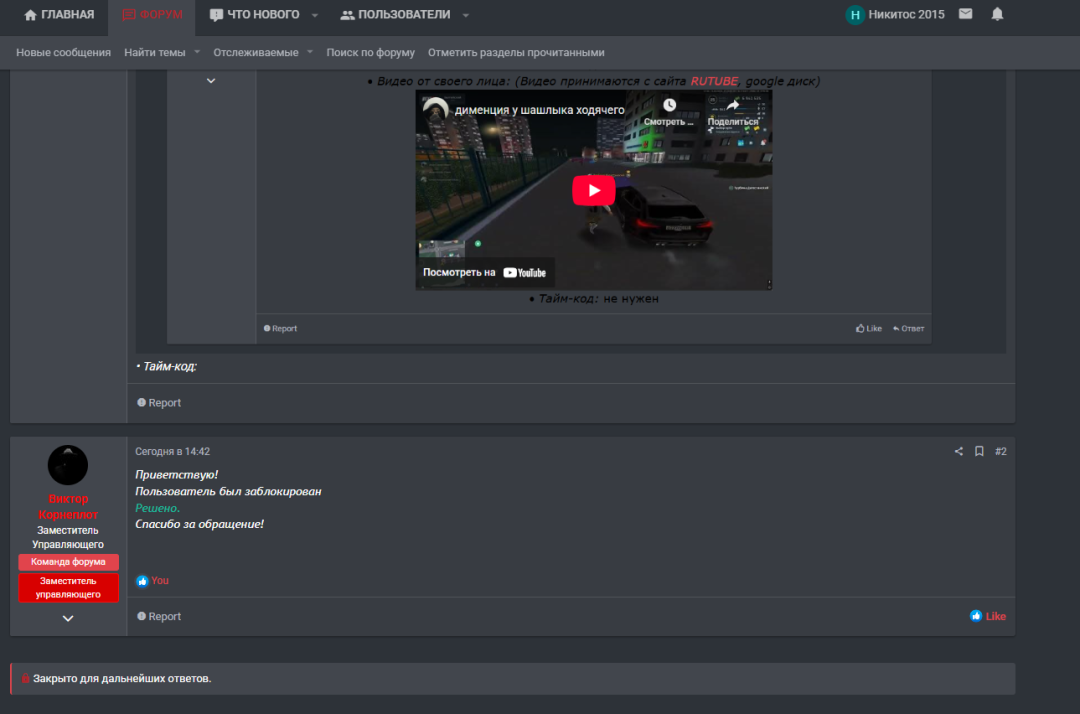Go to the ГЛАВНАЯ tab
Viewport: 1080px width, 714px height.
pyautogui.click(x=58, y=15)
